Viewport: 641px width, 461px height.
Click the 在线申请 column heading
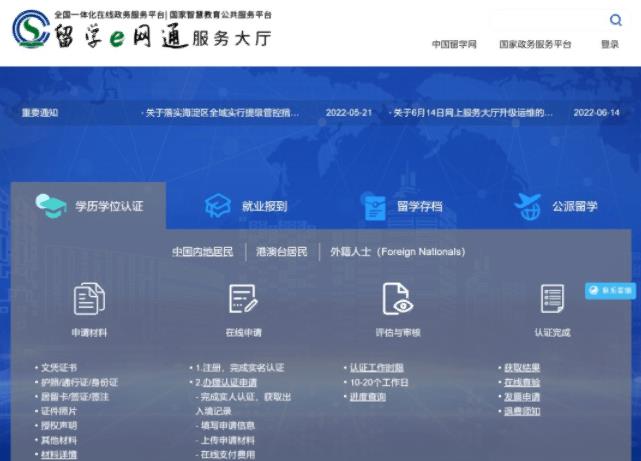coord(244,333)
